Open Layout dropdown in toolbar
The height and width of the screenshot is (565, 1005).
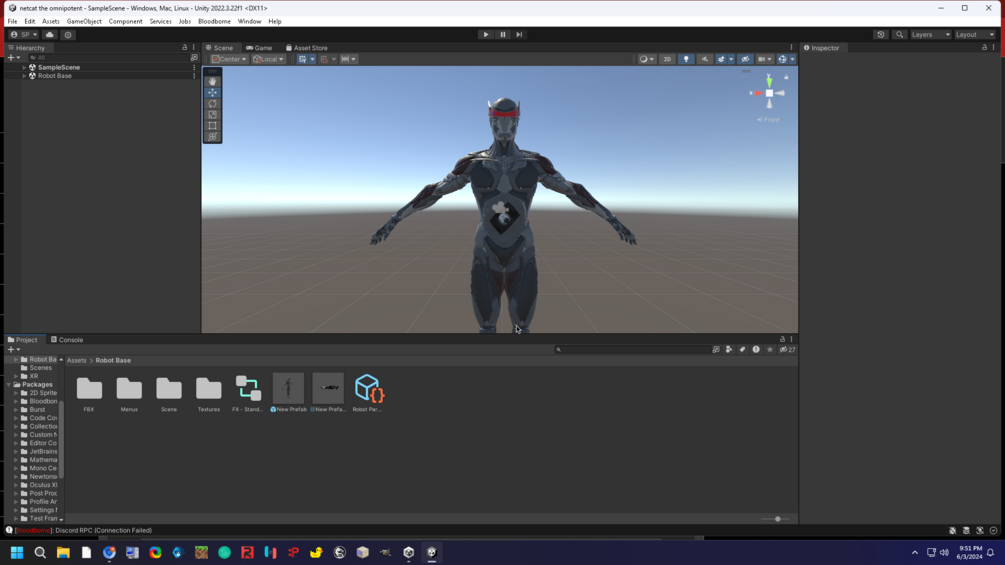tap(975, 35)
